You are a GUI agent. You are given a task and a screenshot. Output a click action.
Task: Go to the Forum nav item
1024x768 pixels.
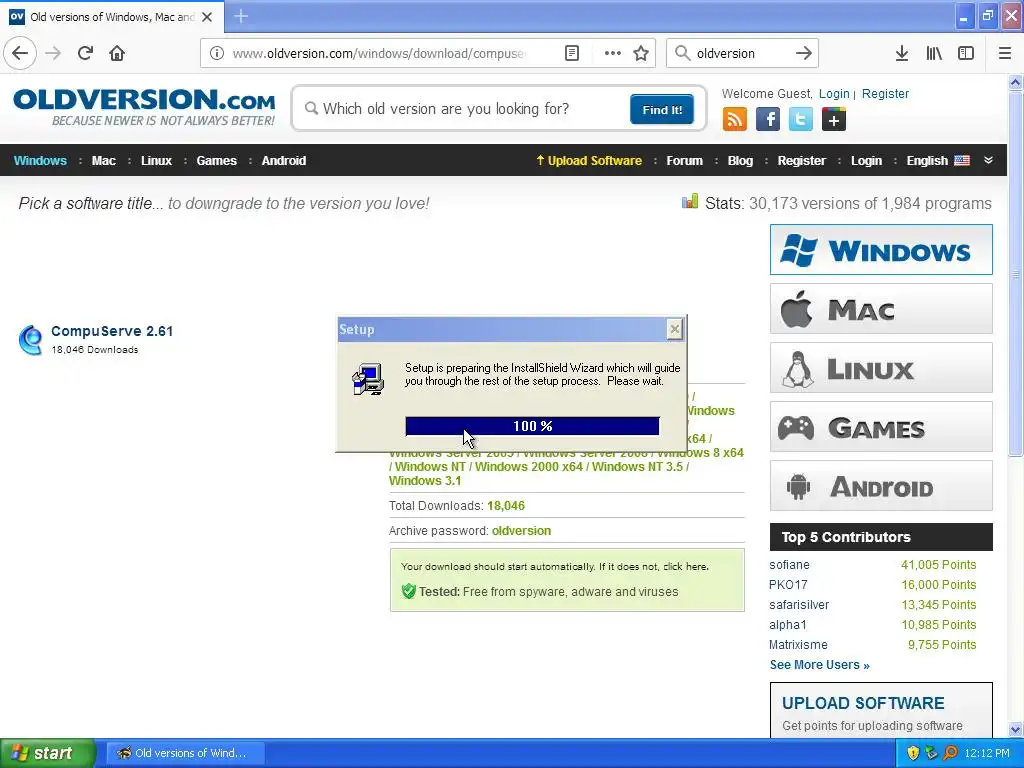point(684,161)
